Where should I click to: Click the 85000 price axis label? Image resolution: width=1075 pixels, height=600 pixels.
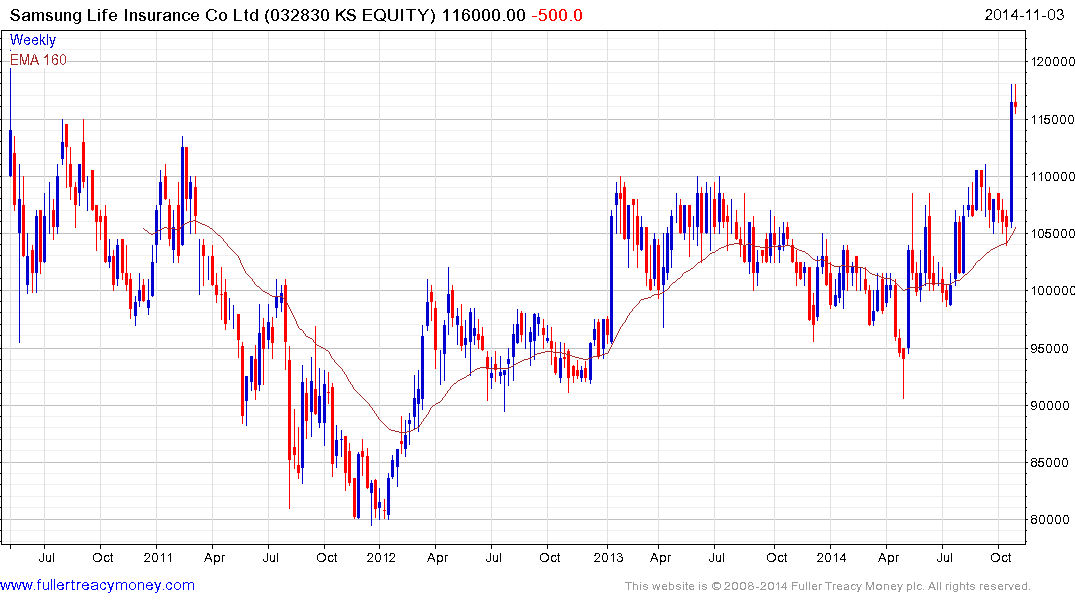(1050, 463)
